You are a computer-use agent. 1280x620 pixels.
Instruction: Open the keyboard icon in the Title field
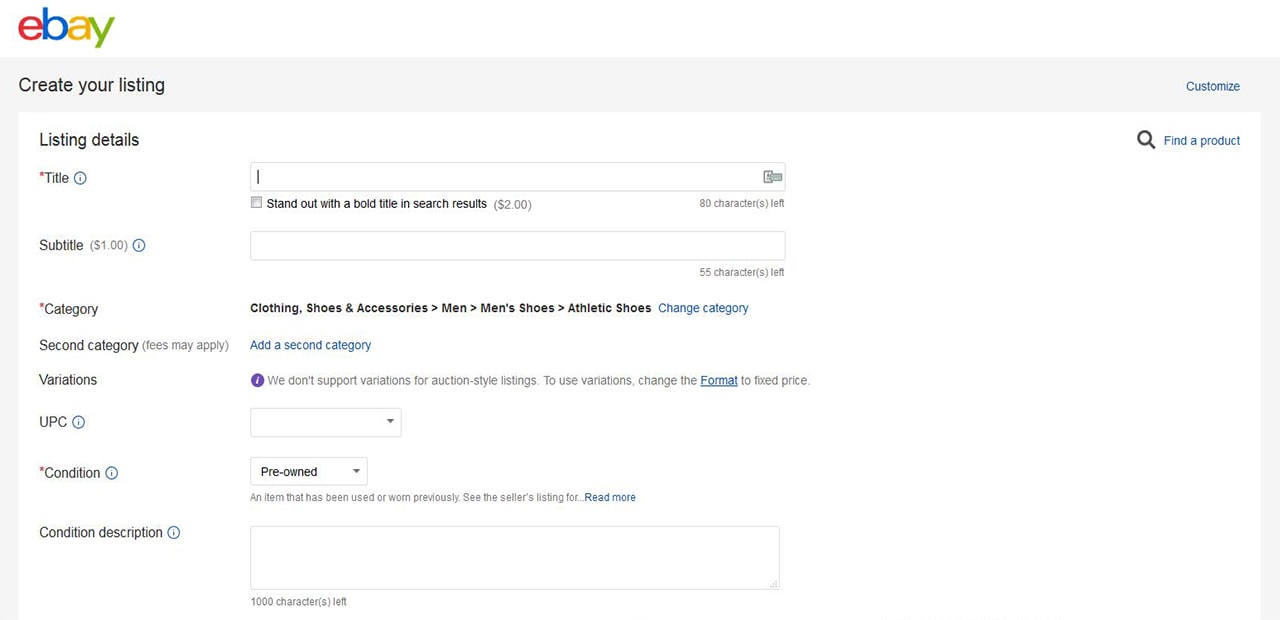click(x=771, y=175)
